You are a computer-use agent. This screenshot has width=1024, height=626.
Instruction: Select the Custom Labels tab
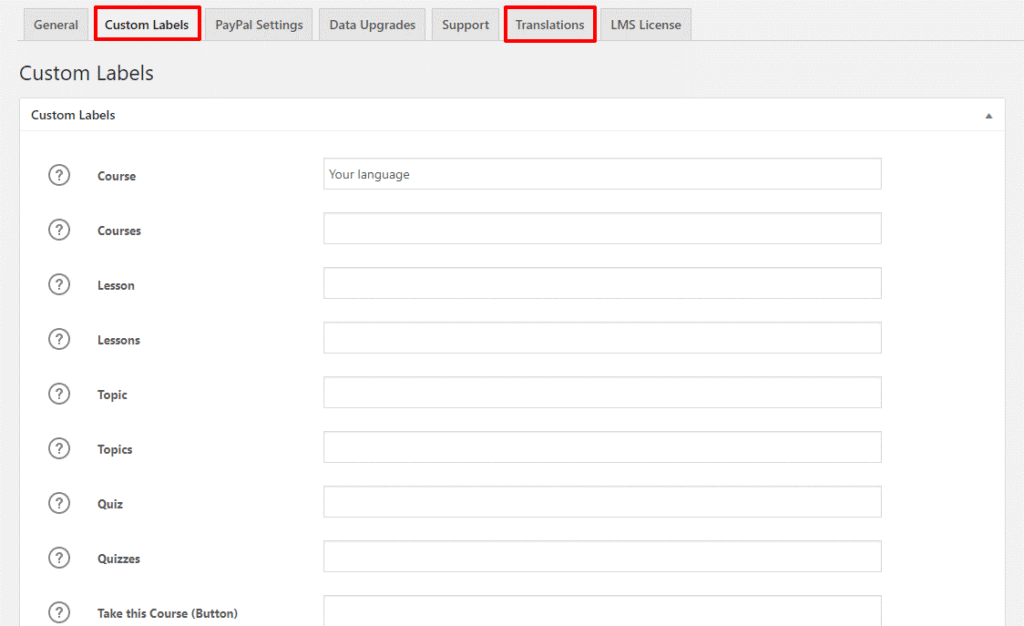(x=147, y=25)
